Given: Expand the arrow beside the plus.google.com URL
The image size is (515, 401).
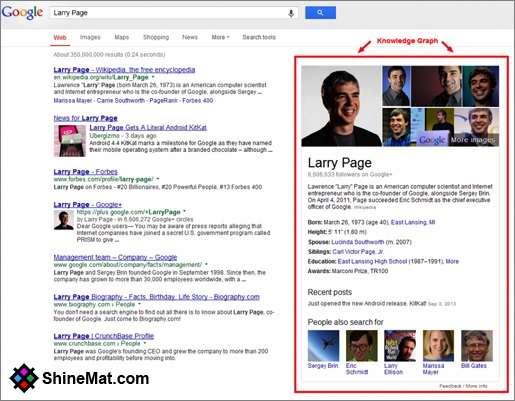Looking at the screenshot, I should tap(185, 212).
